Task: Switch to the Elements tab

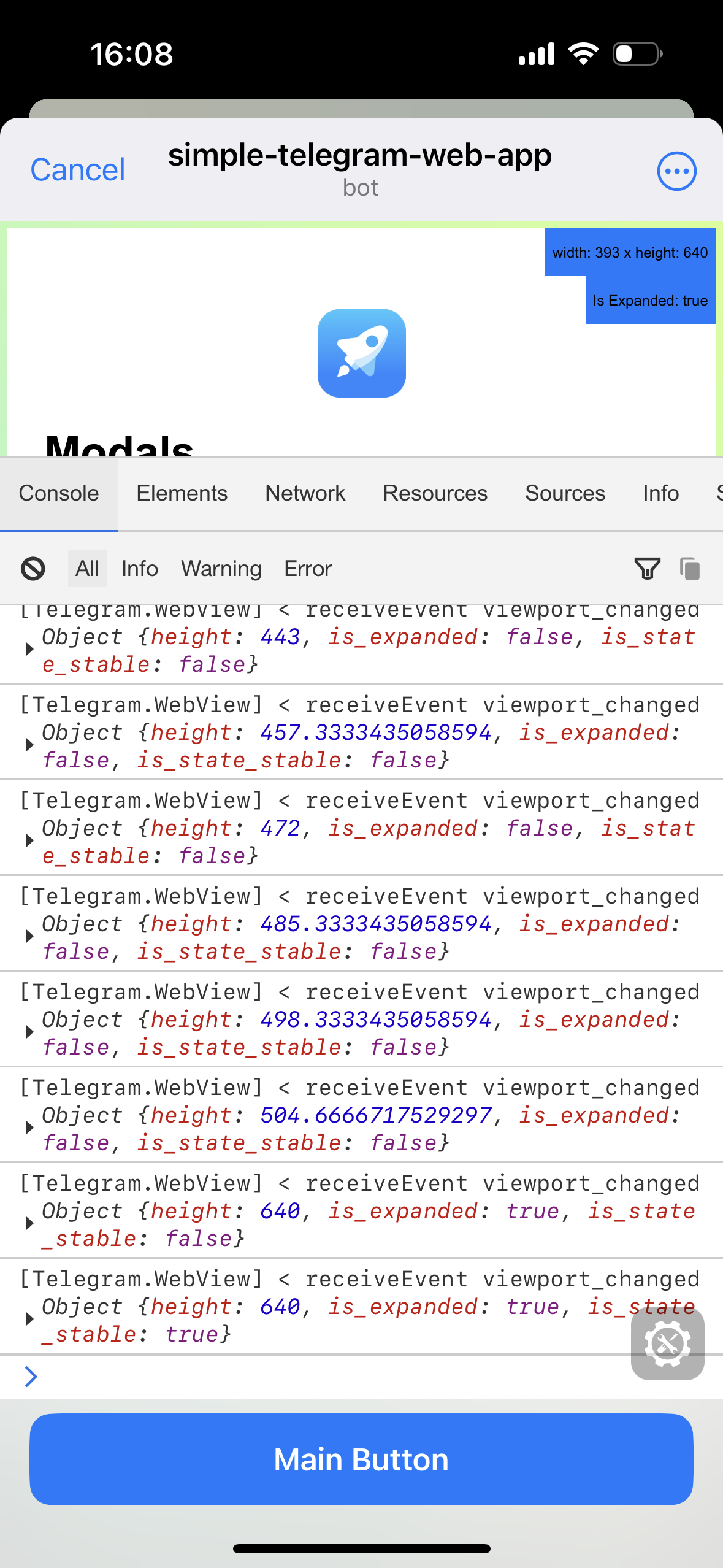Action: point(182,493)
